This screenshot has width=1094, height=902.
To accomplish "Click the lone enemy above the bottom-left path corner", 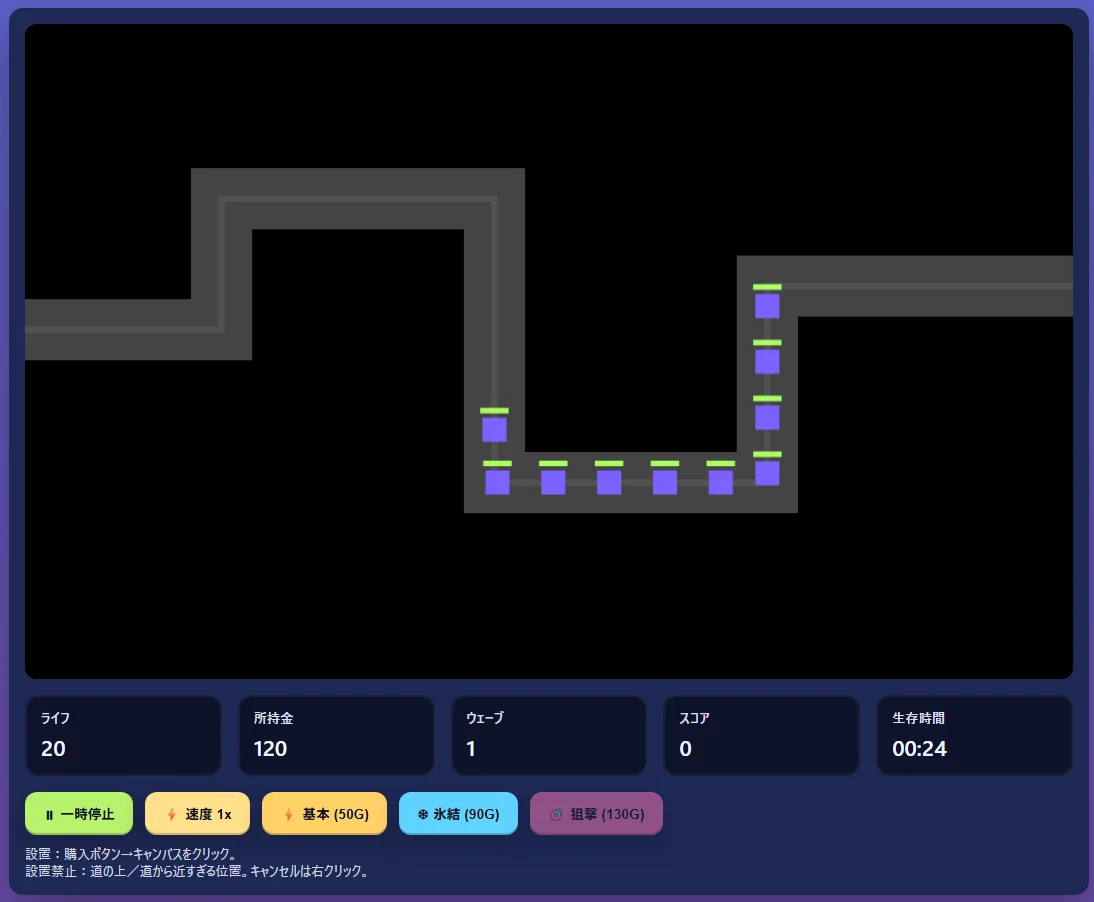I will [x=494, y=430].
